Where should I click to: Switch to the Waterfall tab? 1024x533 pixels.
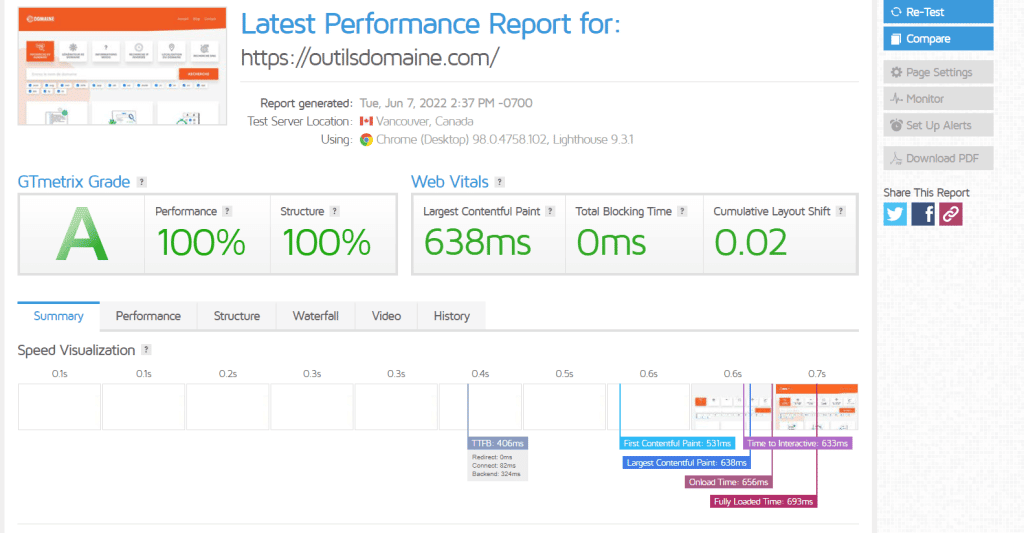coord(315,316)
